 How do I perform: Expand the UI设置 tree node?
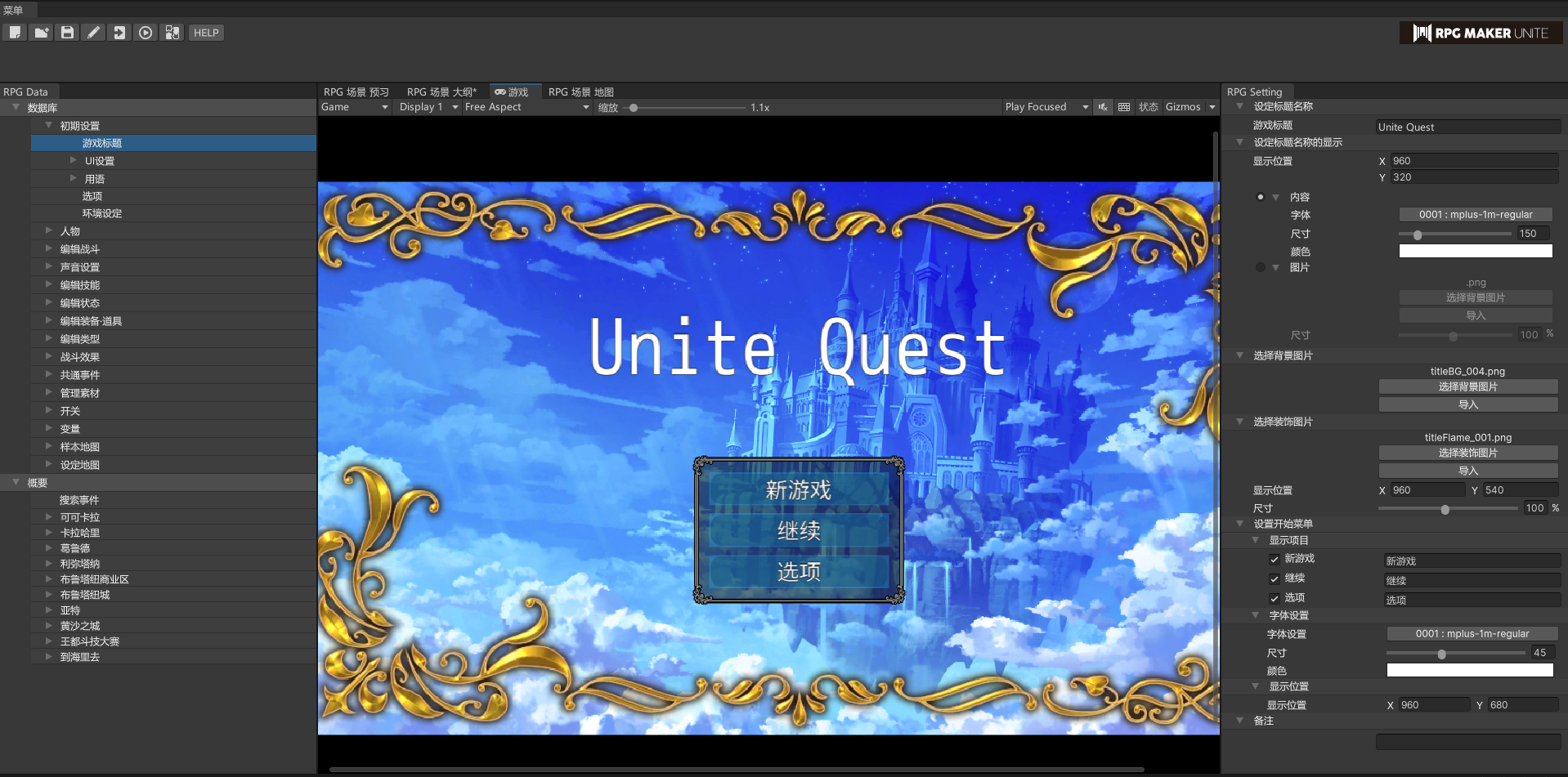click(x=73, y=161)
